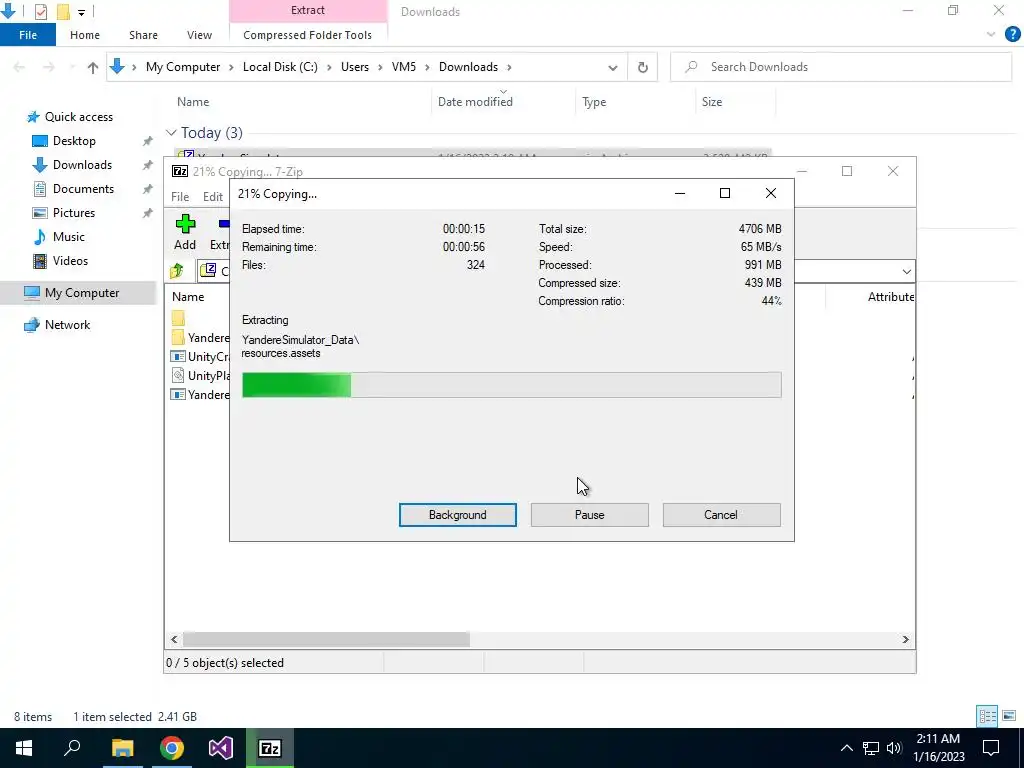Image resolution: width=1024 pixels, height=768 pixels.
Task: Open the File menu in 7-Zip
Action: coord(180,197)
